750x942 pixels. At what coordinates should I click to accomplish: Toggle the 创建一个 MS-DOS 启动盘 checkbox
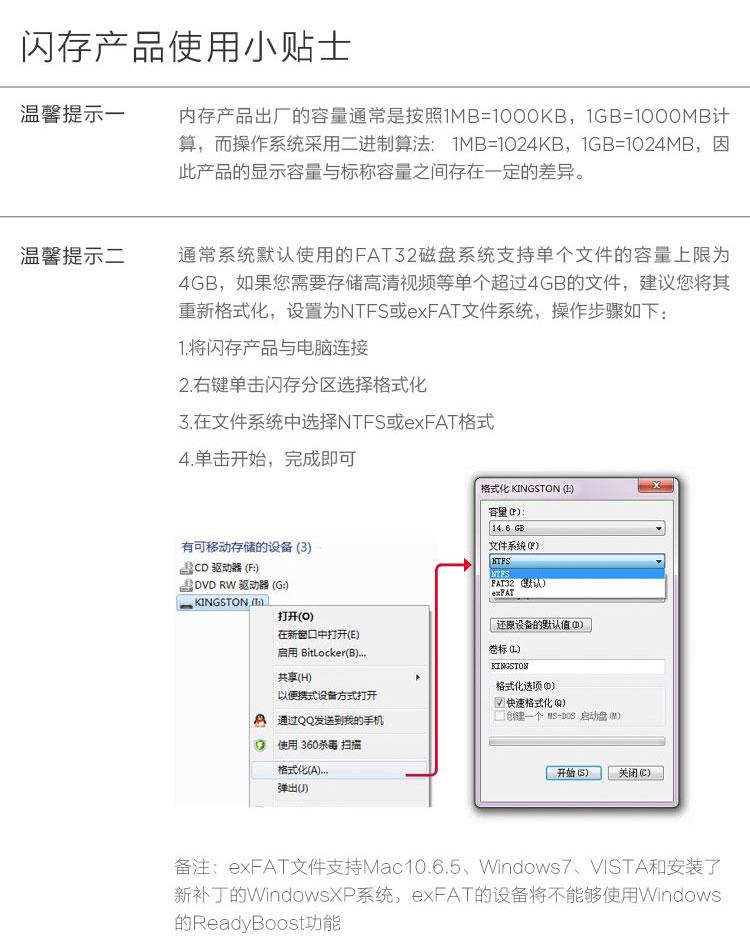[499, 716]
